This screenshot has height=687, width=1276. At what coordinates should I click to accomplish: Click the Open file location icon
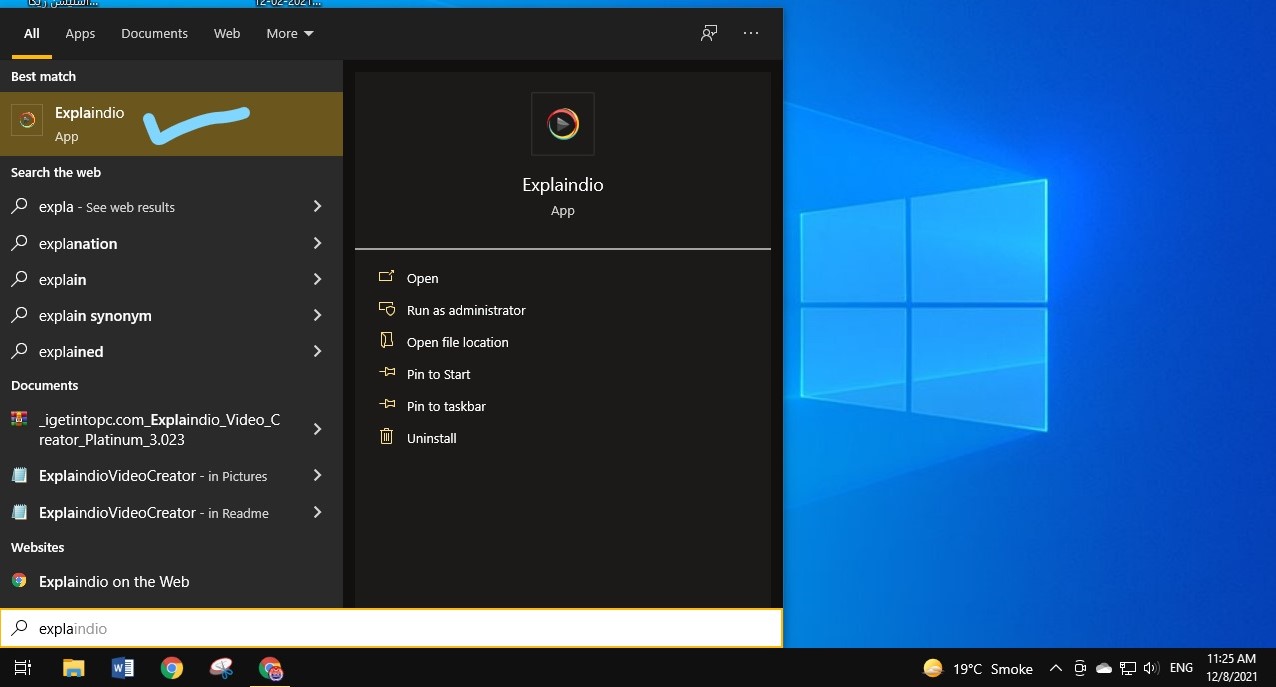coord(387,341)
